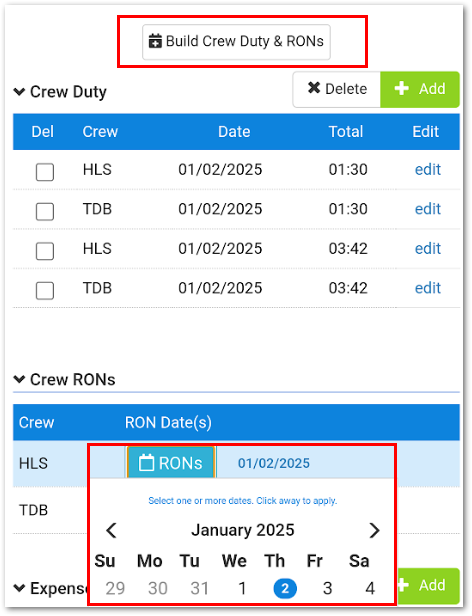
Task: Go to the next month in the calendar
Action: (x=375, y=530)
